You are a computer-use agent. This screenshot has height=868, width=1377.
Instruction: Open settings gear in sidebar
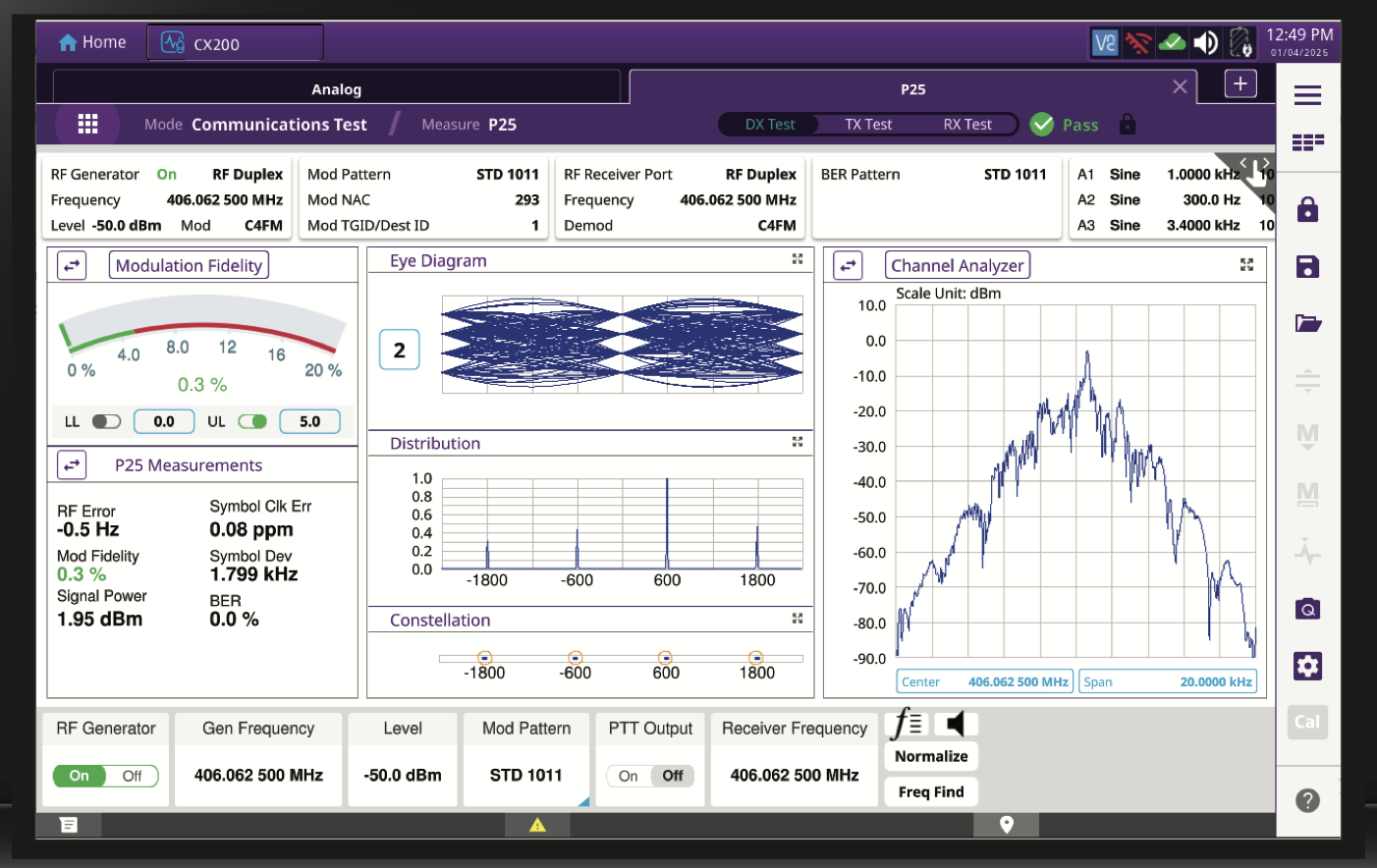(x=1307, y=666)
